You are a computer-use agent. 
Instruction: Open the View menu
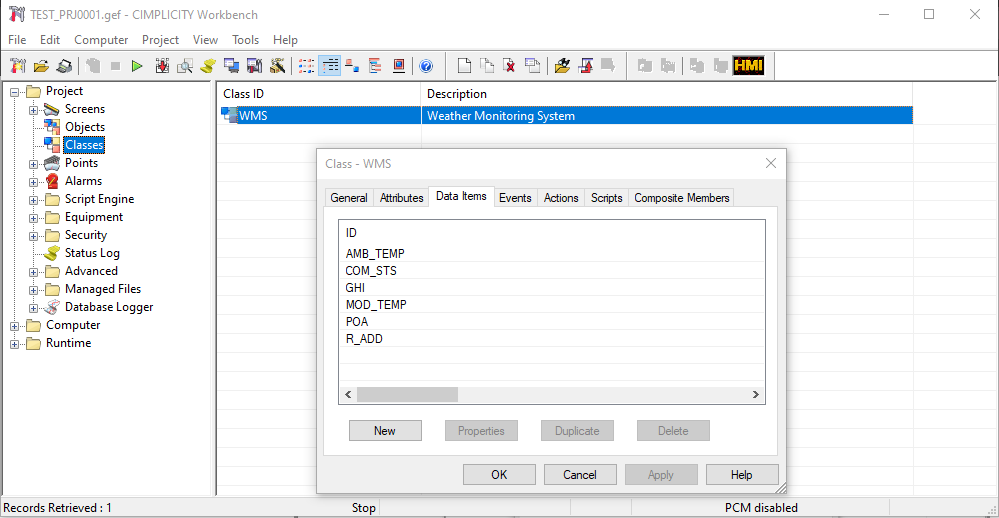205,40
